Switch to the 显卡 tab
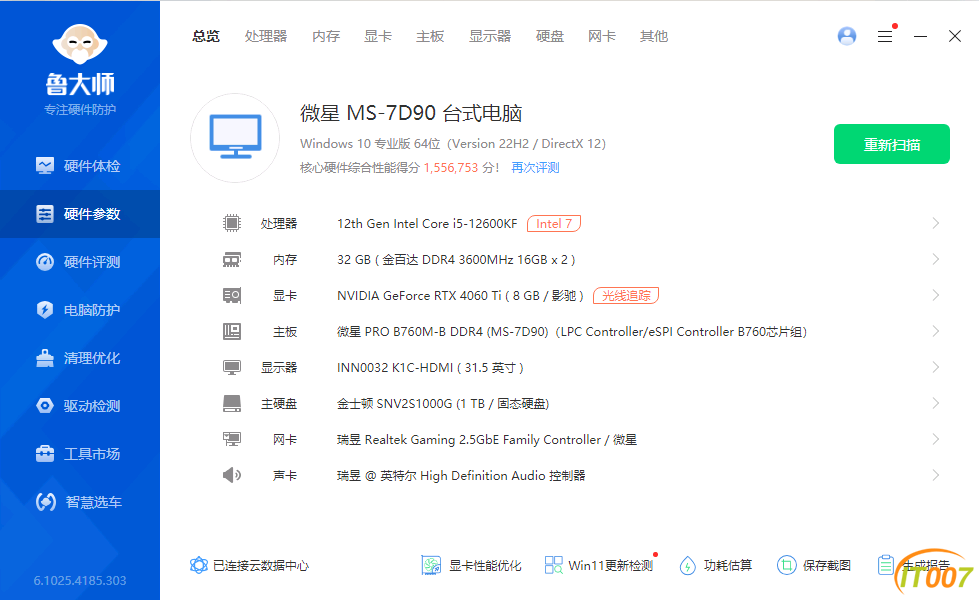The image size is (979, 600). pos(378,36)
